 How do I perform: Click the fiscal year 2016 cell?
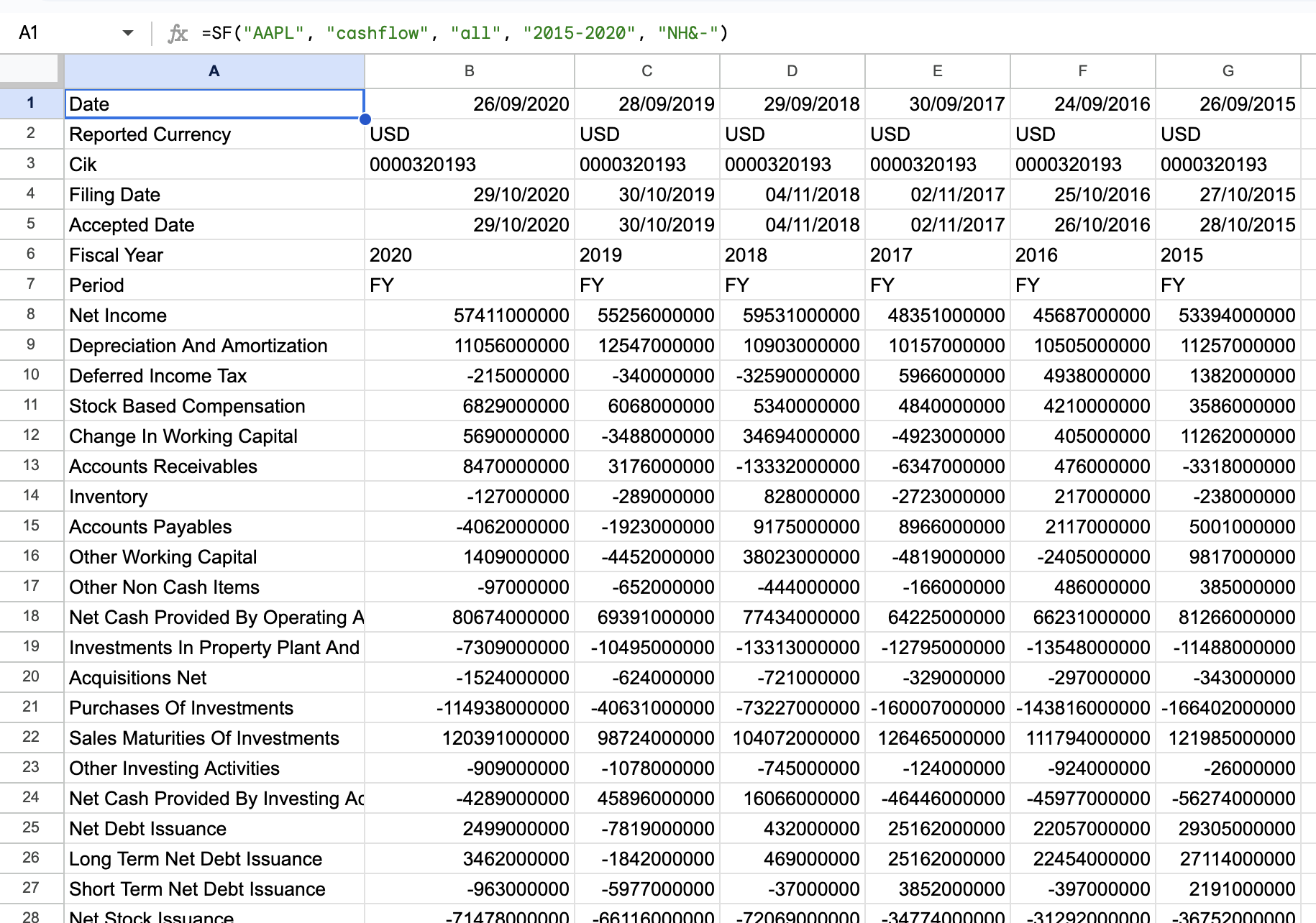tap(1083, 255)
